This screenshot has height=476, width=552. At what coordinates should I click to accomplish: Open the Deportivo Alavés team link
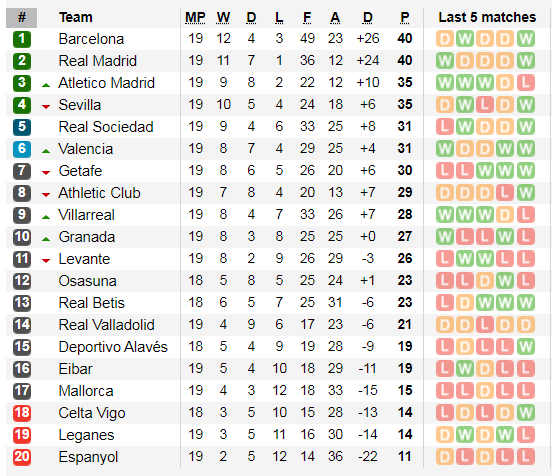pos(113,347)
